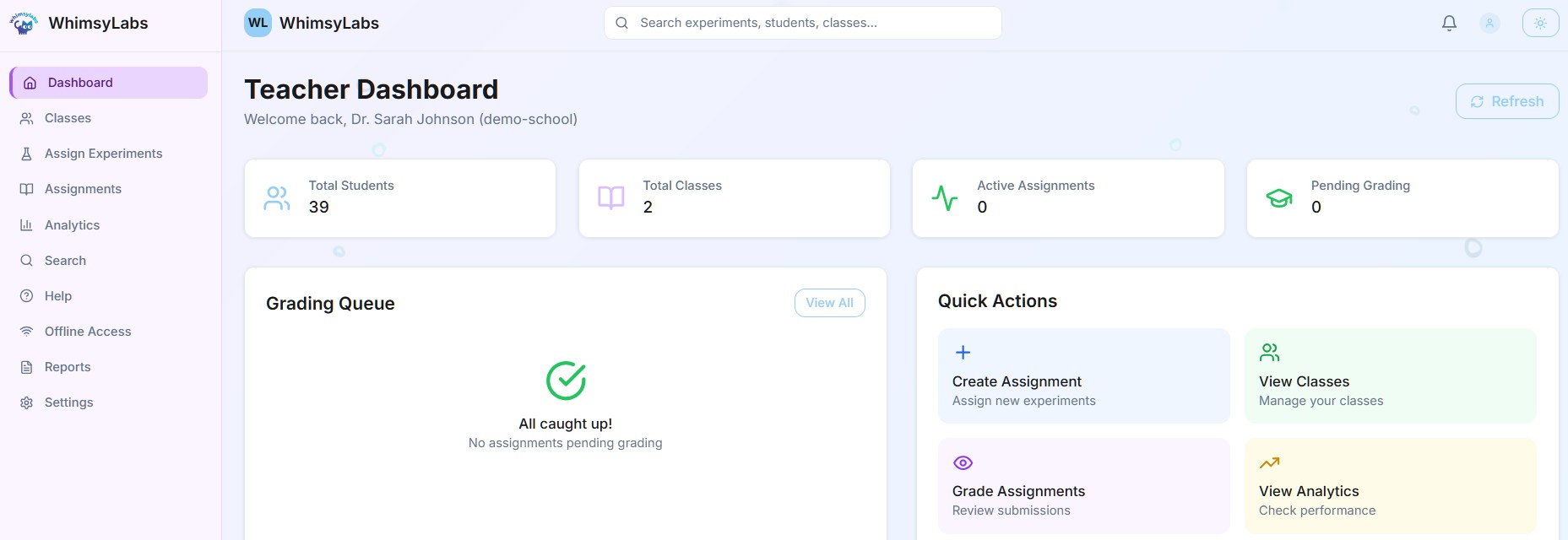Viewport: 1568px width, 540px height.
Task: Select the Classes sidebar item
Action: 68,117
